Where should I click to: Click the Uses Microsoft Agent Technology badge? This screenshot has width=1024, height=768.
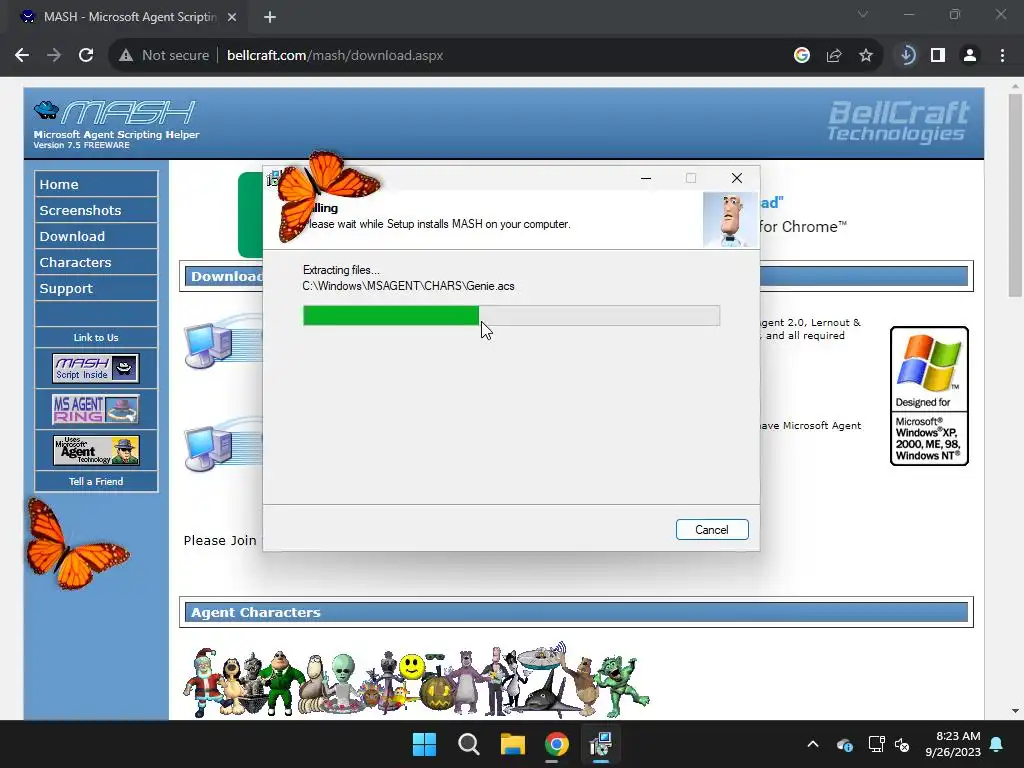coord(96,451)
